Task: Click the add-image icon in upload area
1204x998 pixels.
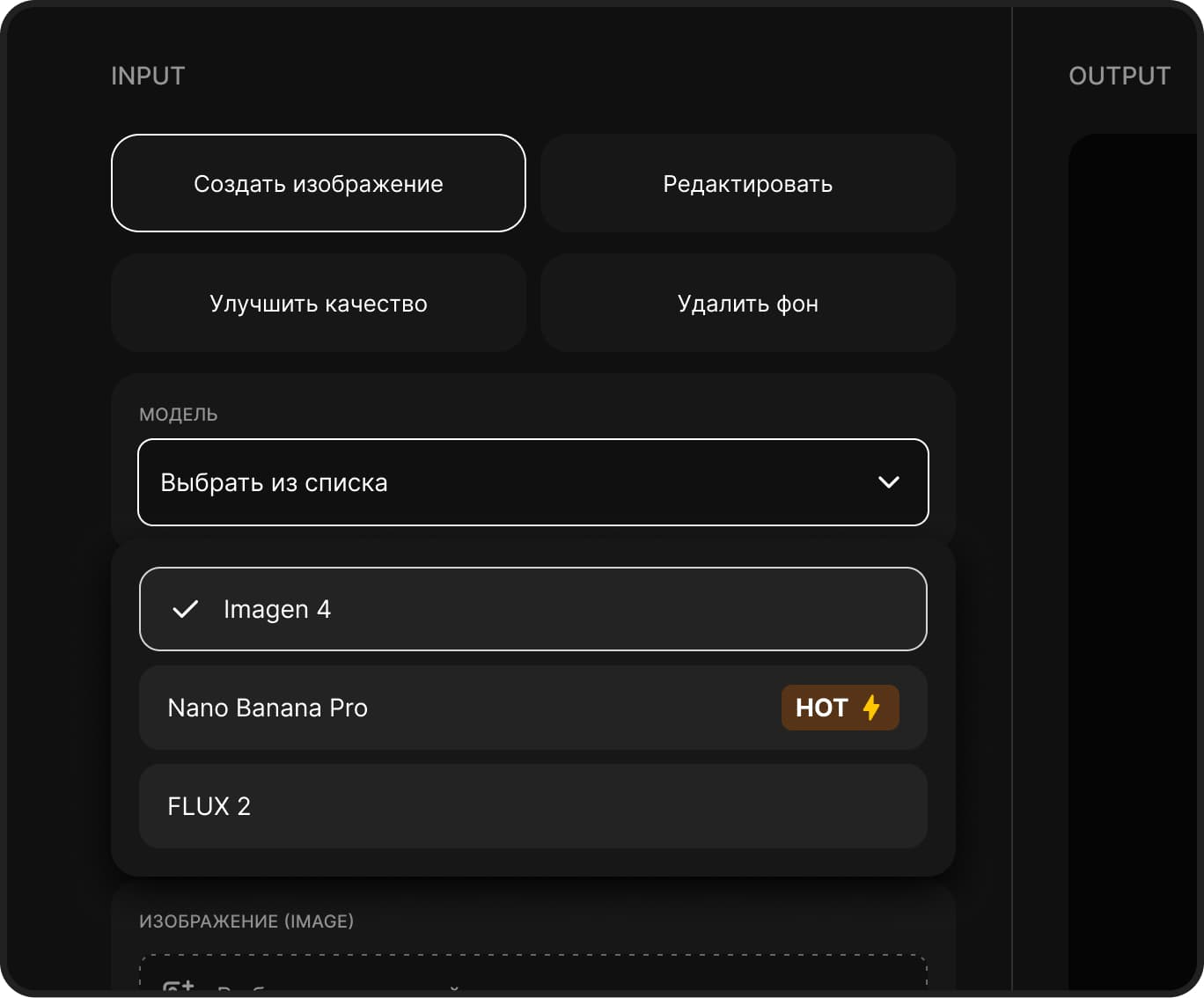Action: [x=179, y=987]
